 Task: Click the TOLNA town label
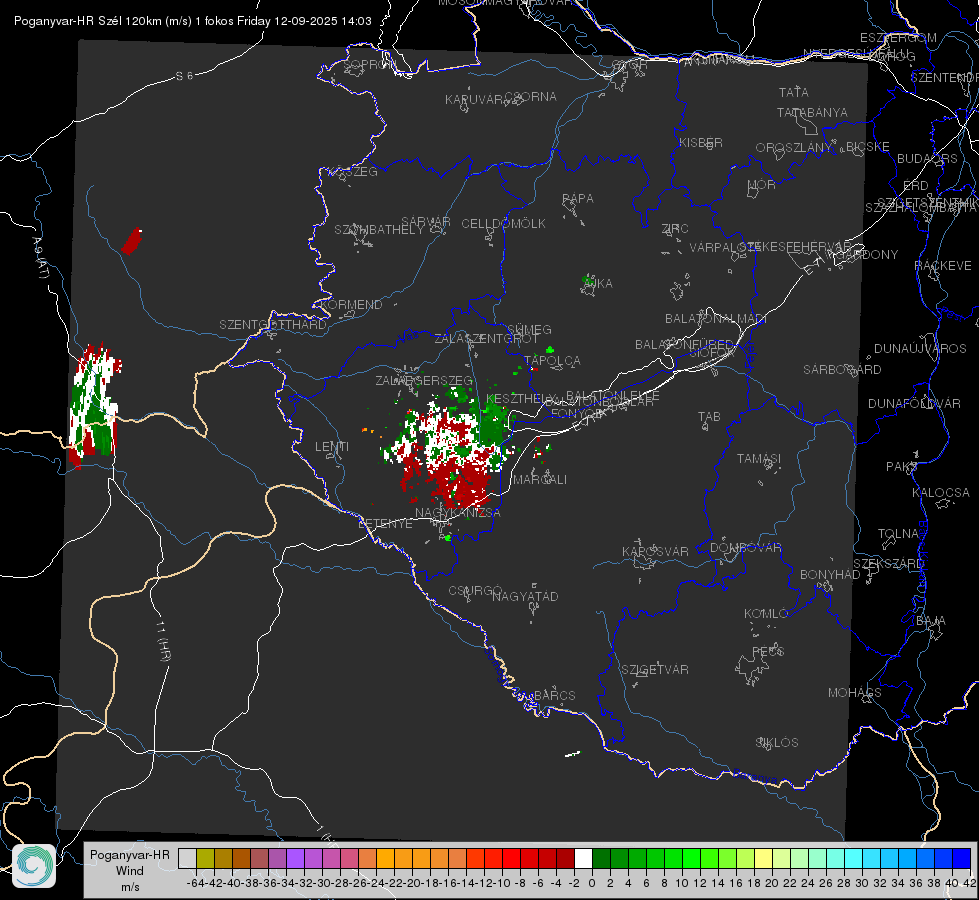pyautogui.click(x=898, y=534)
